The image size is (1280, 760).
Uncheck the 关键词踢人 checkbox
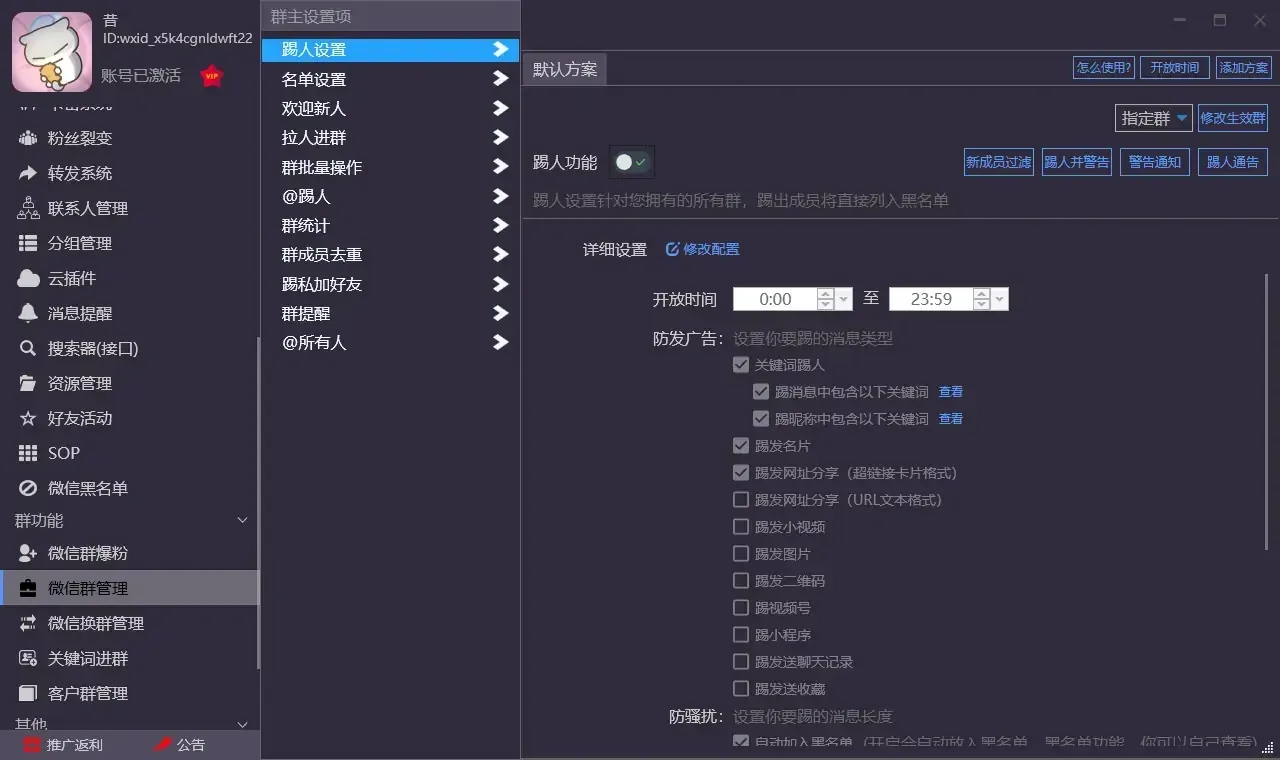coord(741,365)
